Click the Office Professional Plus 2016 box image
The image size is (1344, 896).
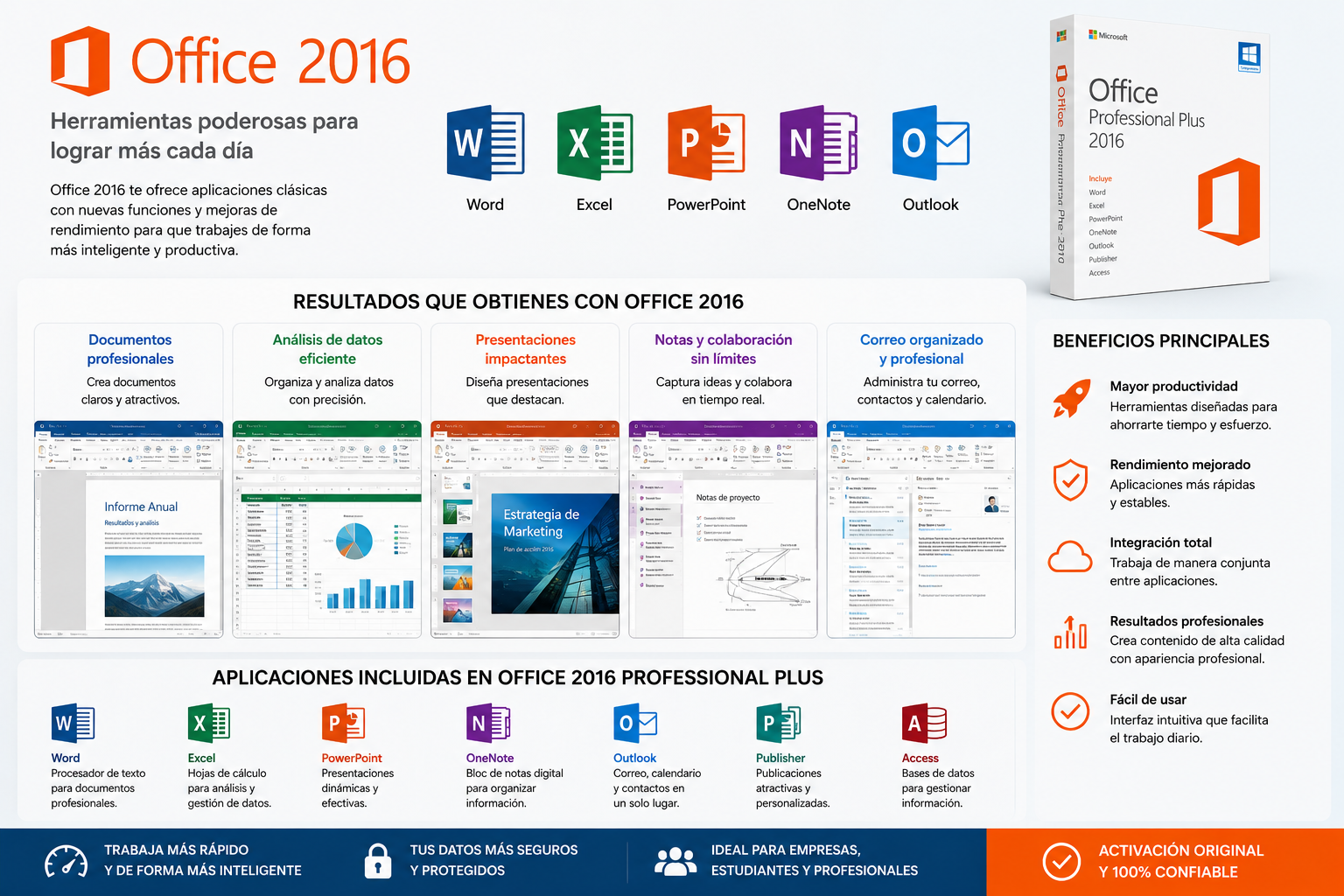coord(1159,157)
